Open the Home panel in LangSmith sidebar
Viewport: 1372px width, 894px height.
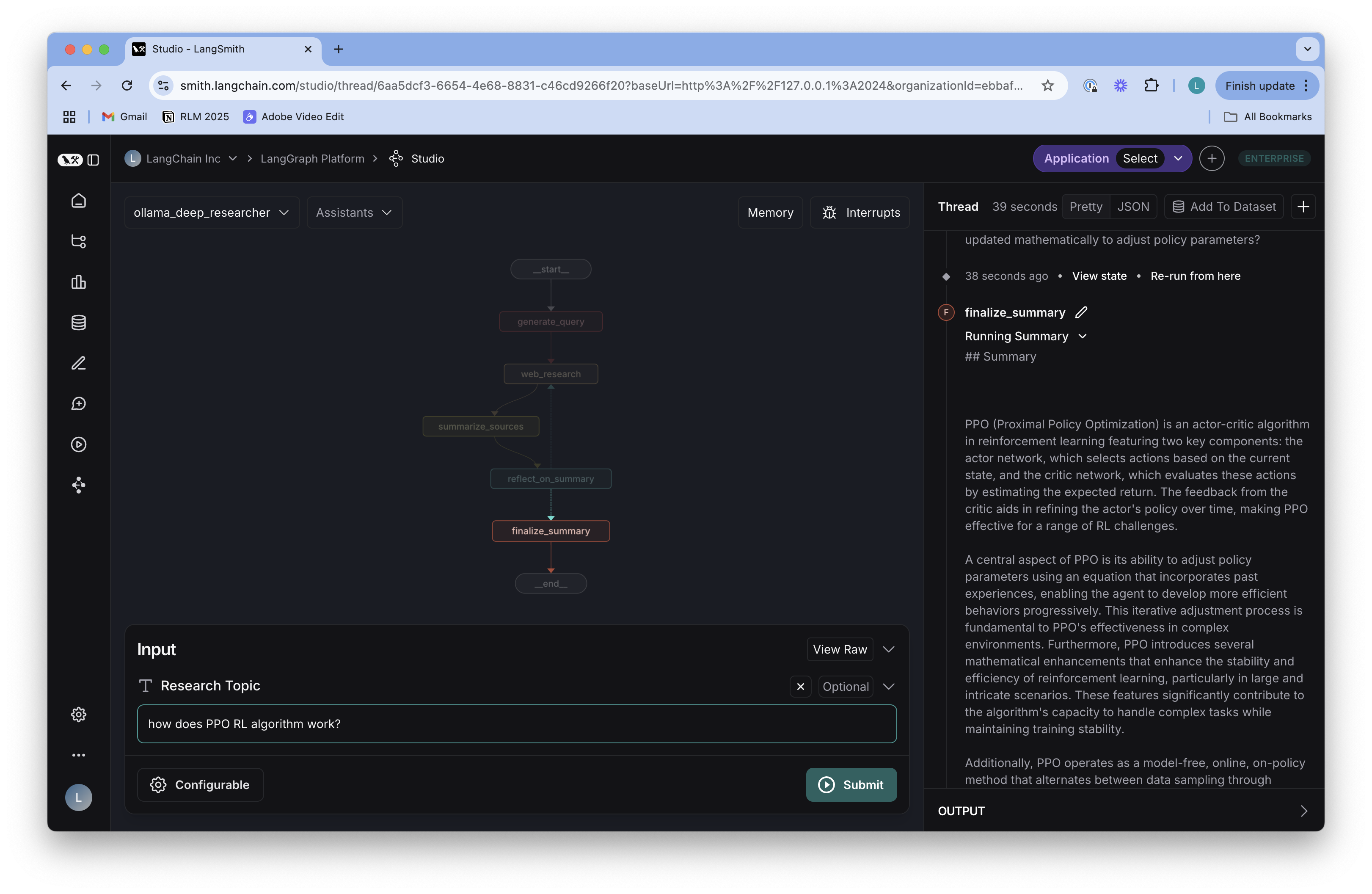[78, 201]
